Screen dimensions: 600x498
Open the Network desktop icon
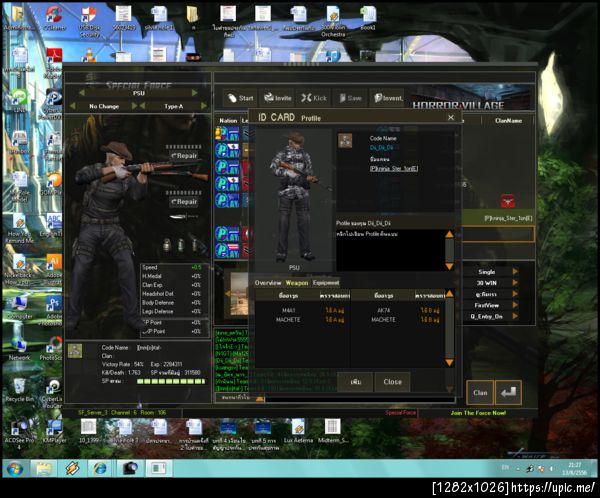[19, 348]
